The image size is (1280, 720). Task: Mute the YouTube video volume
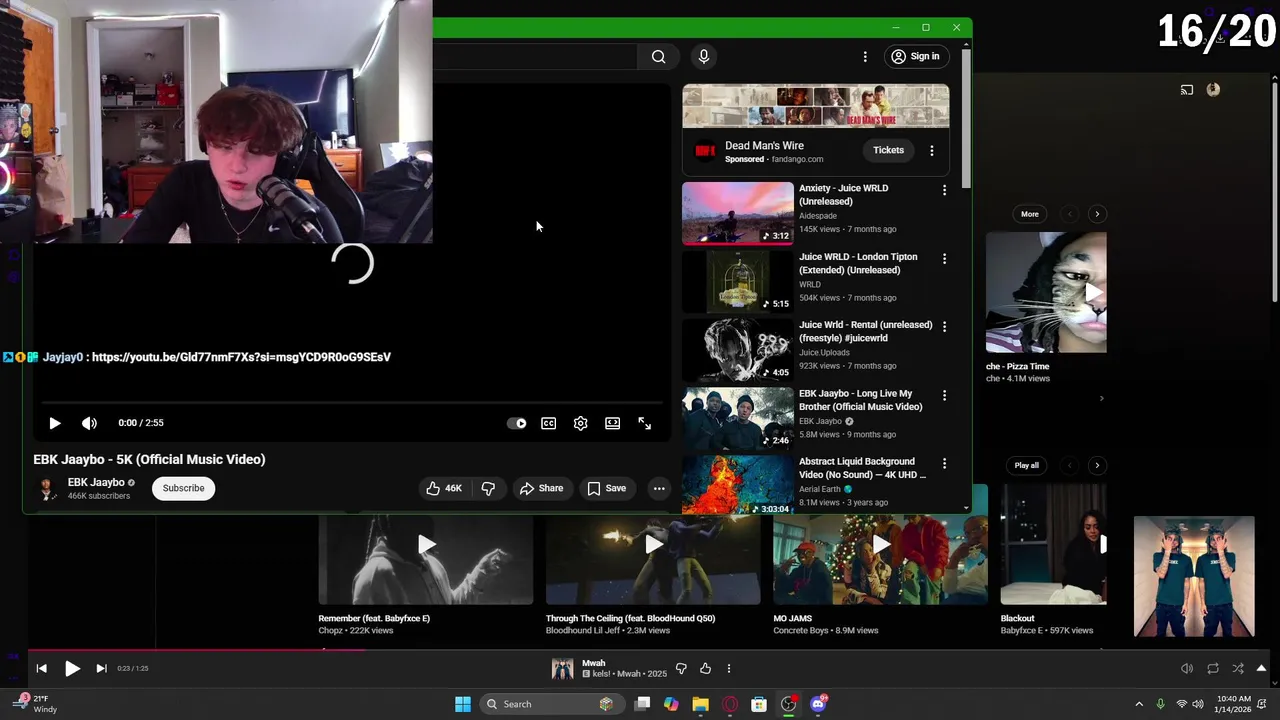[x=89, y=423]
